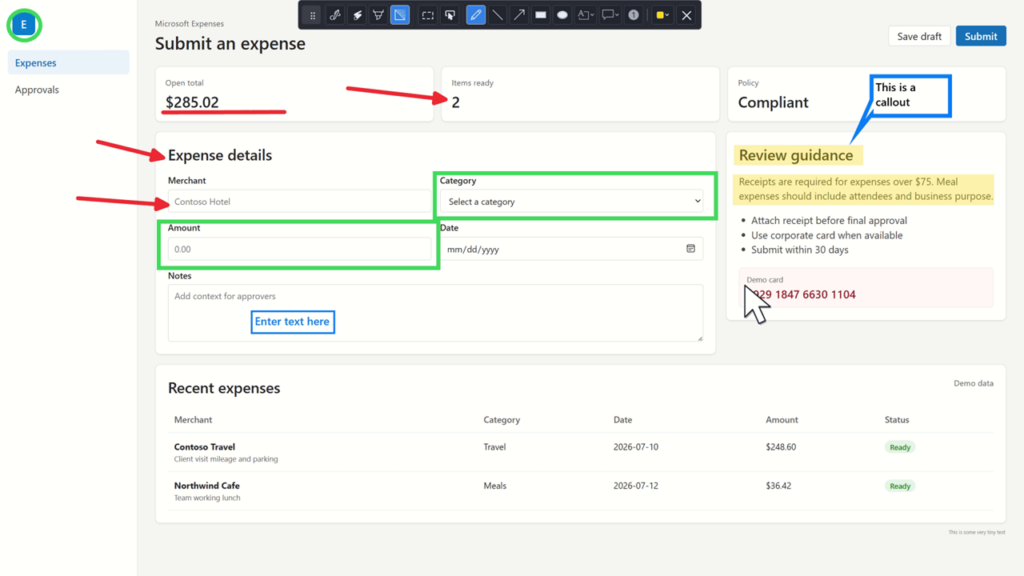Click the Demo card number

tap(803, 295)
